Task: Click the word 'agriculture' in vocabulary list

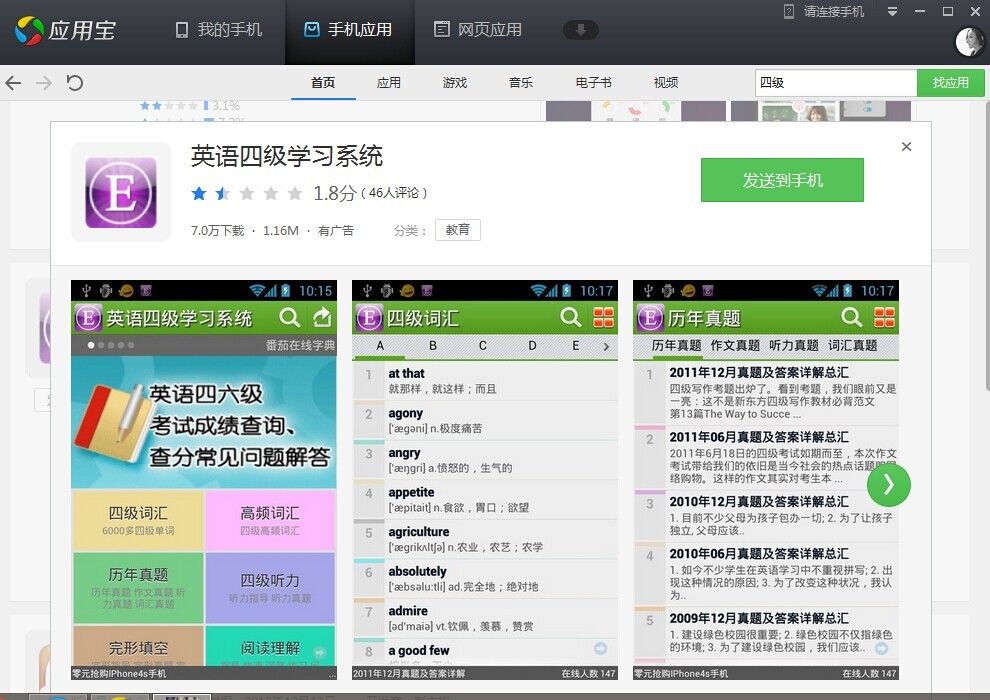Action: [x=419, y=532]
